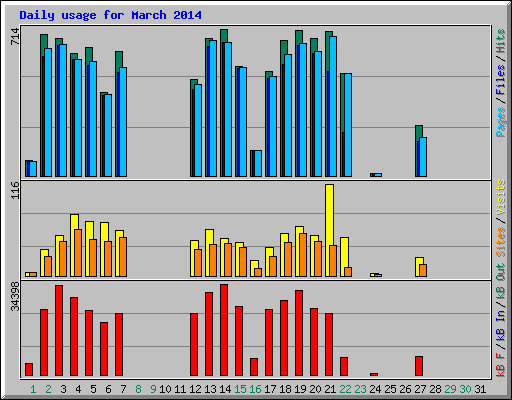Image resolution: width=512 pixels, height=400 pixels.
Task: Click the red kB bar for day 22
Action: (x=344, y=367)
